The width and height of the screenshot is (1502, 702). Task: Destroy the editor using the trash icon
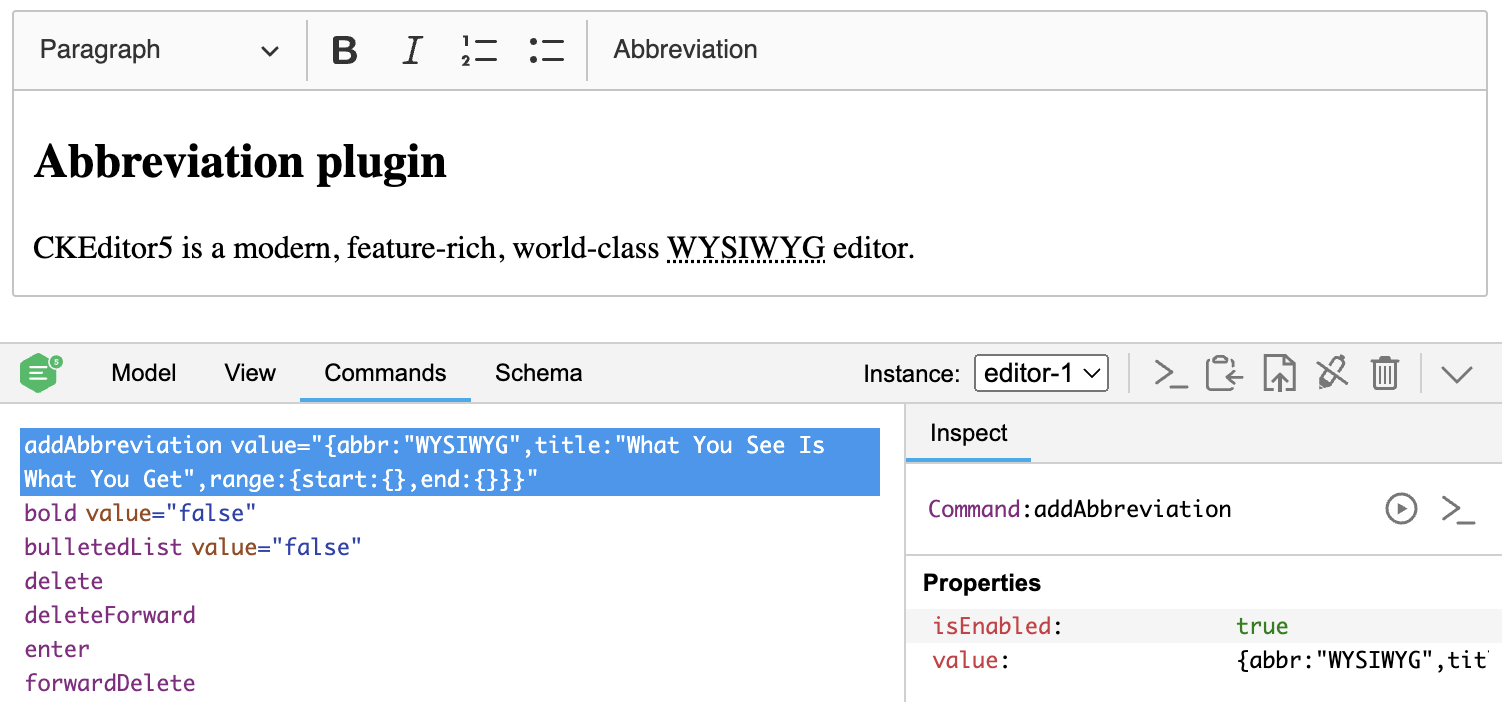(x=1385, y=373)
